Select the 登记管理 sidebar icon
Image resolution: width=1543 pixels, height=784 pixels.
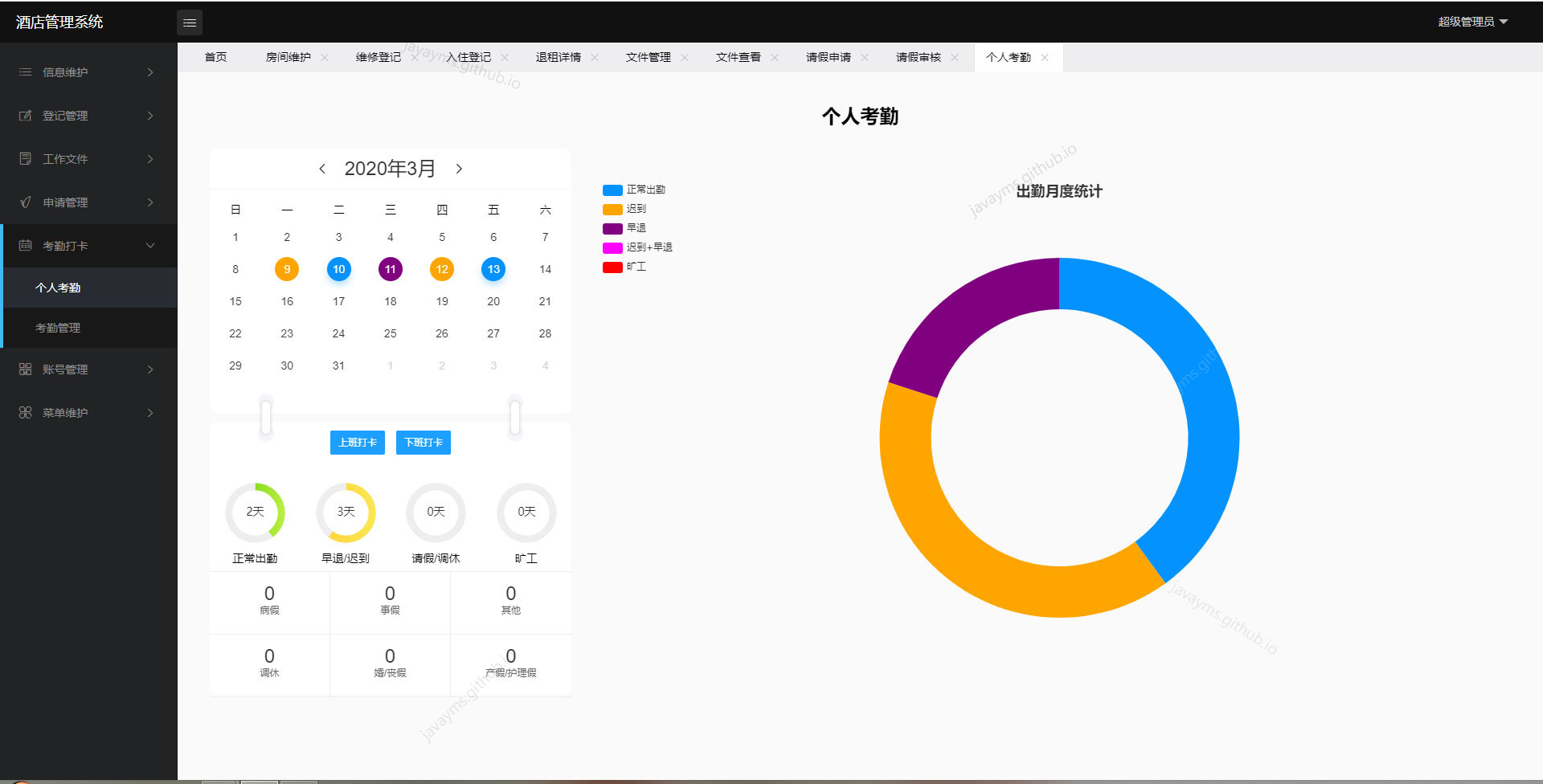tap(24, 115)
